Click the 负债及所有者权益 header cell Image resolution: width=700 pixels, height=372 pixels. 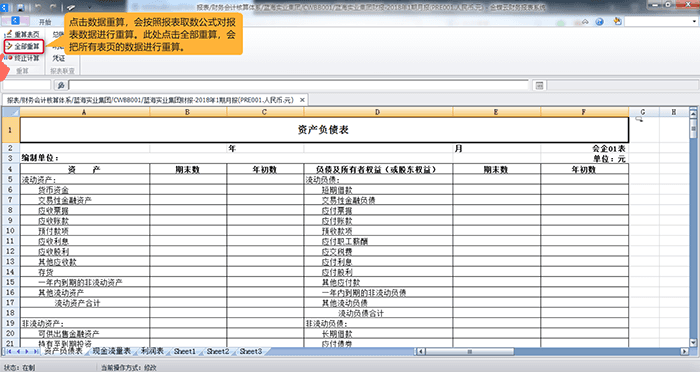[379, 170]
